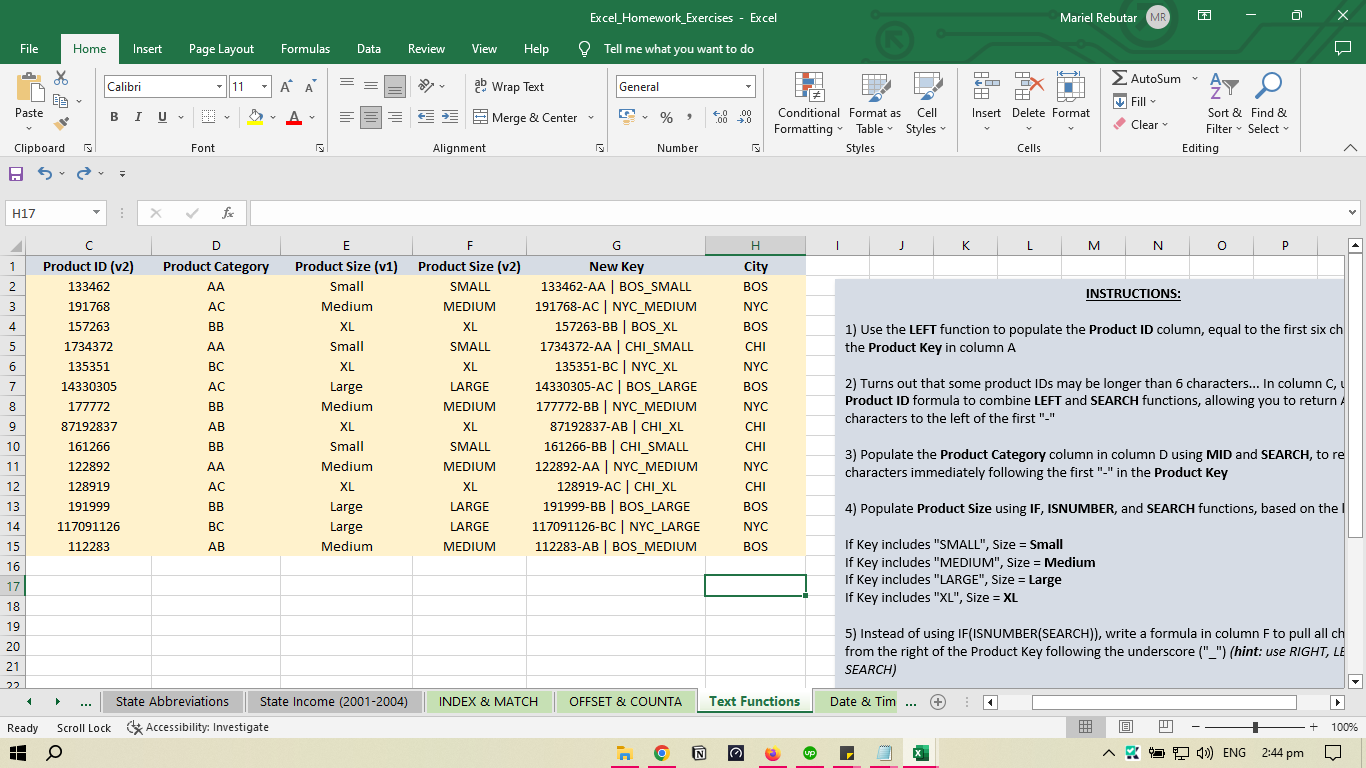Screen dimensions: 1366x768
Task: Toggle Underline formatting
Action: (163, 117)
